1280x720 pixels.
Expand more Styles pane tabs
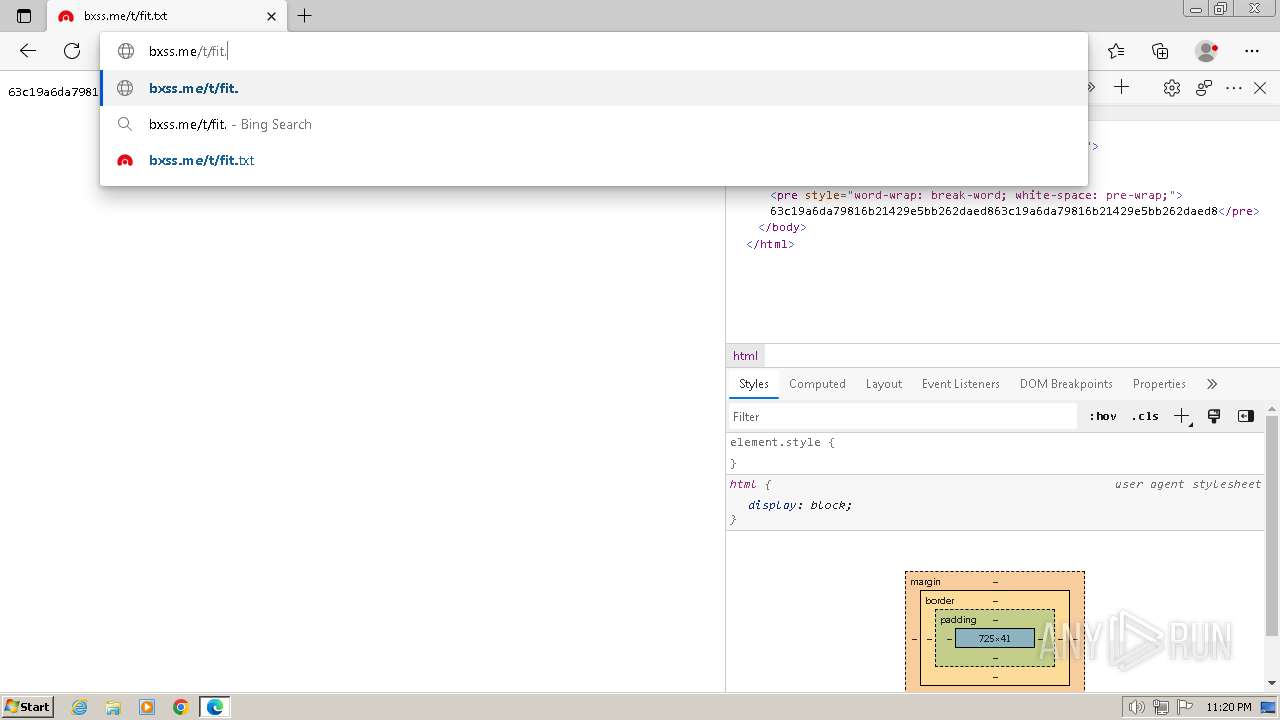tap(1212, 384)
